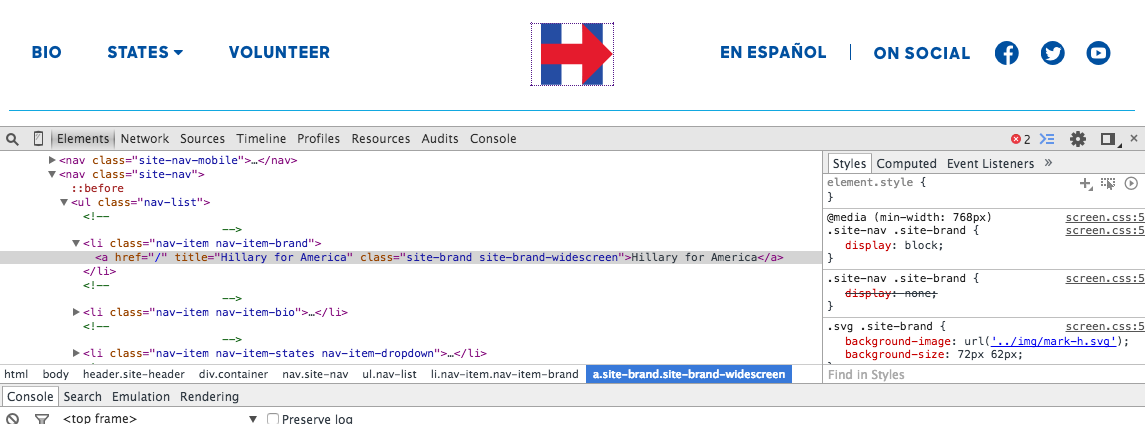Enable the Preserve log checkbox

(272, 419)
